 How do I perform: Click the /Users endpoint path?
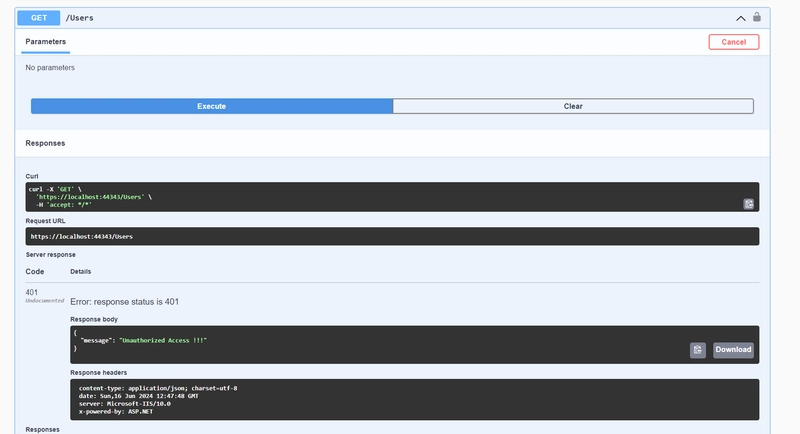(79, 17)
